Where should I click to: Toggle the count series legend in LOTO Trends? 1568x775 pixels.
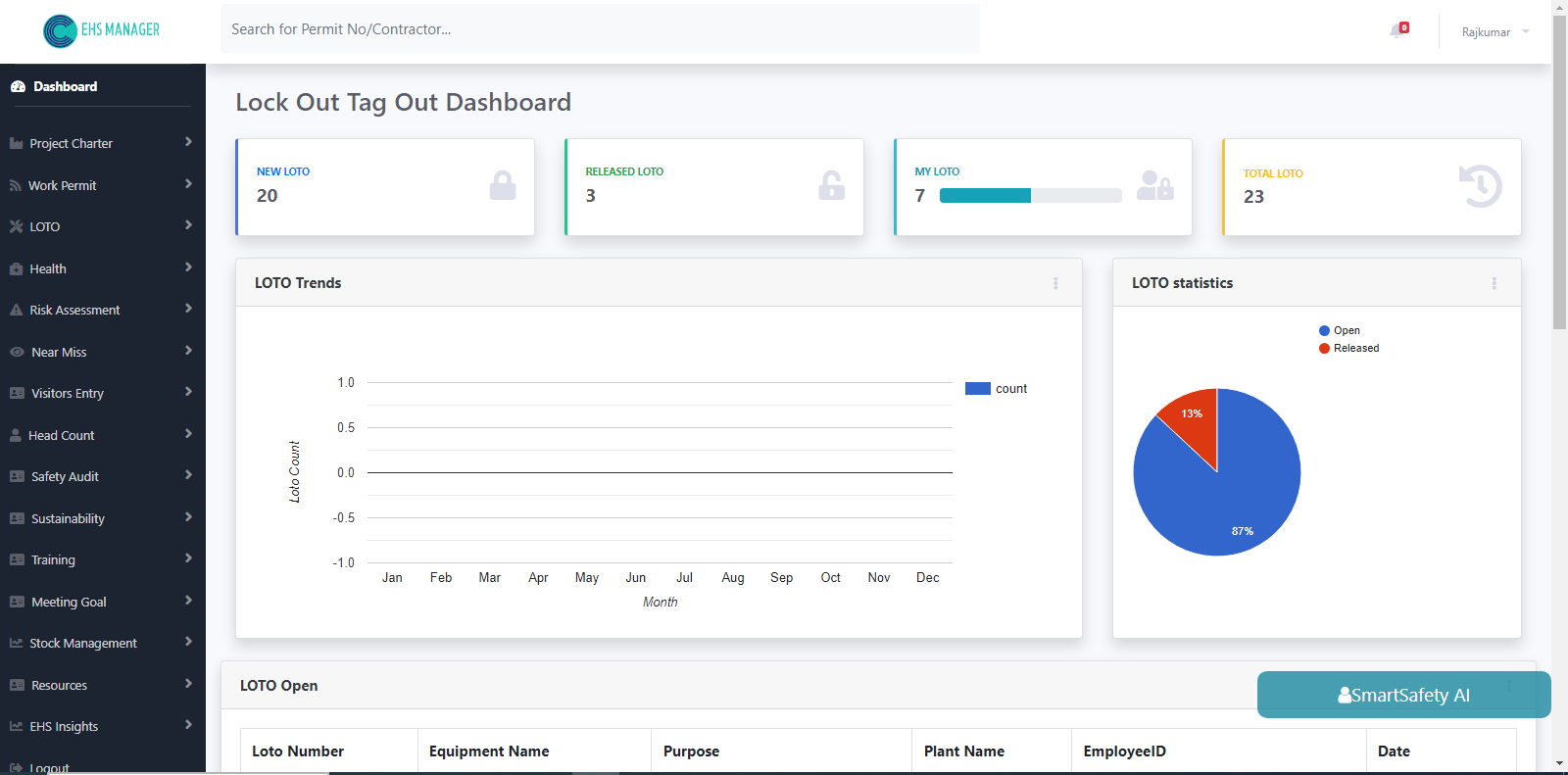click(x=997, y=389)
